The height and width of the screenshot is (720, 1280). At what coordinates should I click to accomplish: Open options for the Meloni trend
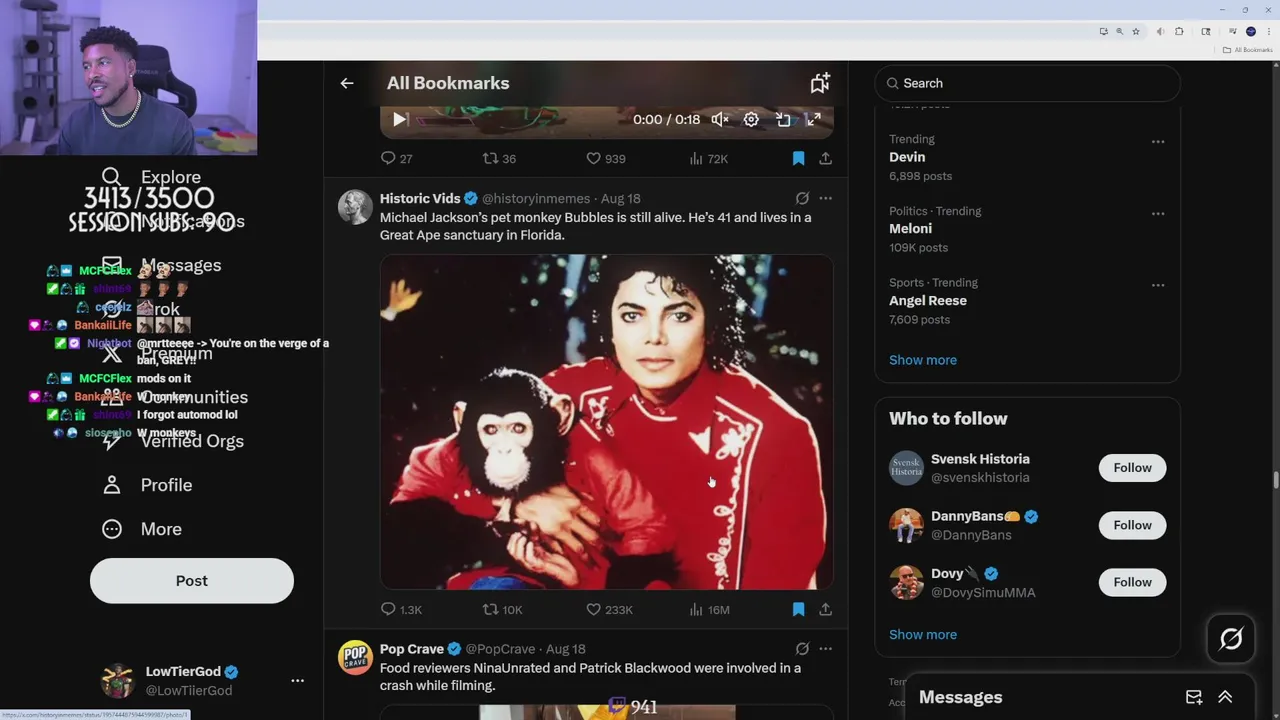click(1157, 214)
